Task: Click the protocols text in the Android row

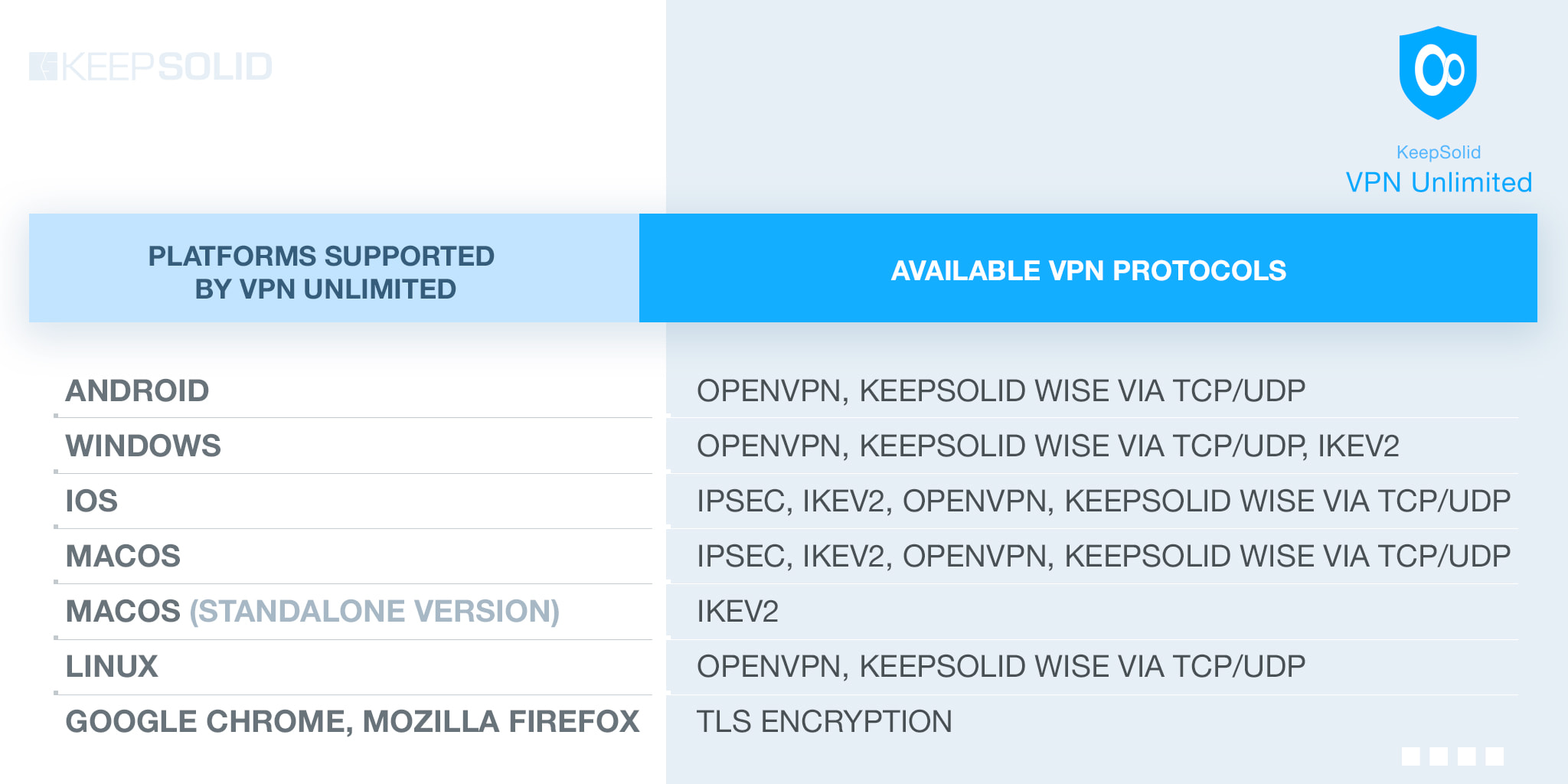Action: tap(1001, 391)
